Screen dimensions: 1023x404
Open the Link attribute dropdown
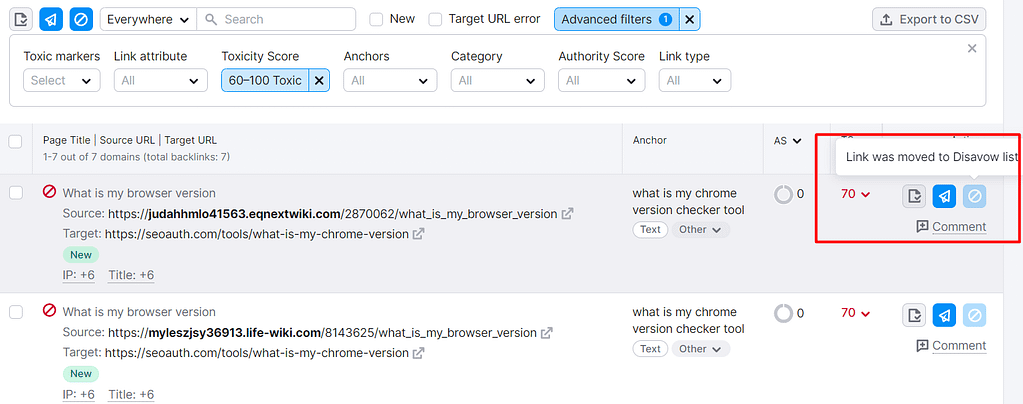(160, 80)
